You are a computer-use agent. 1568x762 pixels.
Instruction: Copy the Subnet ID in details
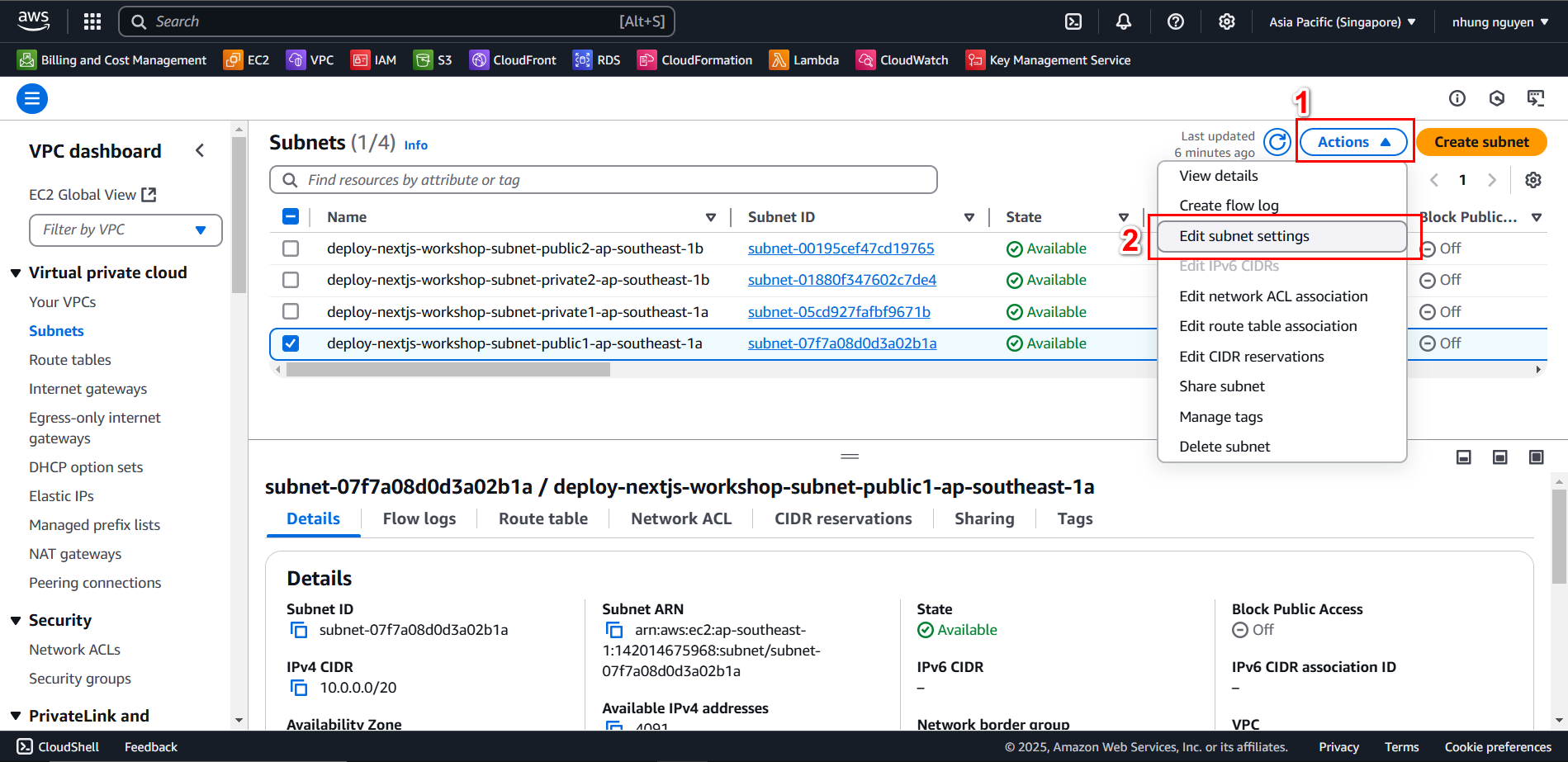tap(298, 631)
